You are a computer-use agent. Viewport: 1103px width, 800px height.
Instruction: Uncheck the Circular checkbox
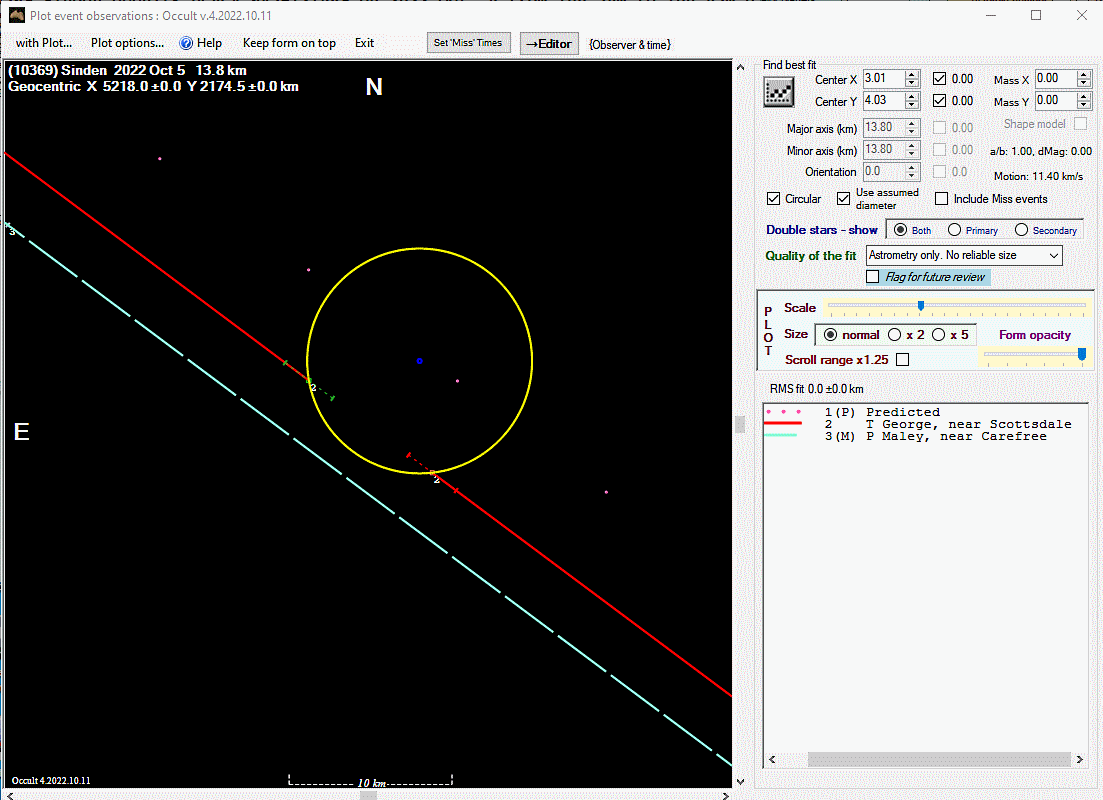[774, 198]
